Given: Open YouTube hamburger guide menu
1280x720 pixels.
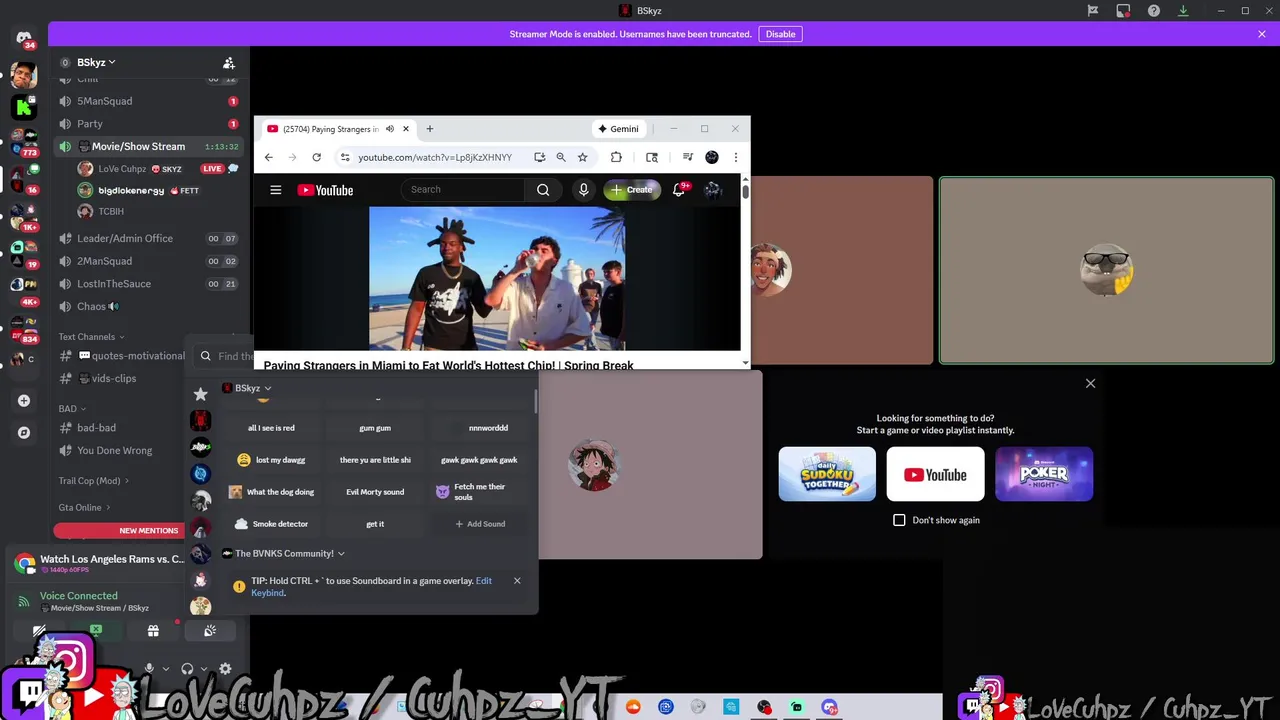Looking at the screenshot, I should point(275,190).
